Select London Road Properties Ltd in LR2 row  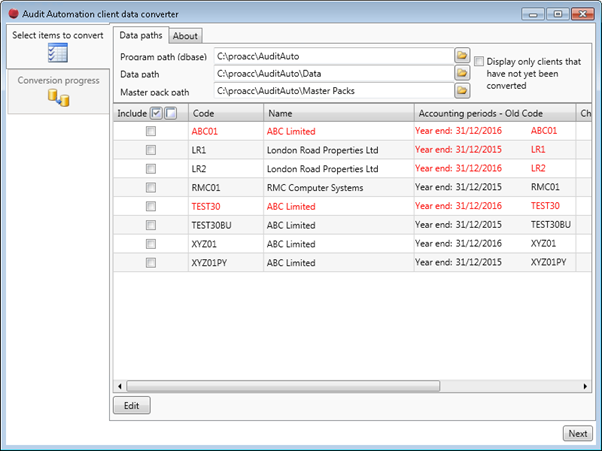tap(322, 169)
